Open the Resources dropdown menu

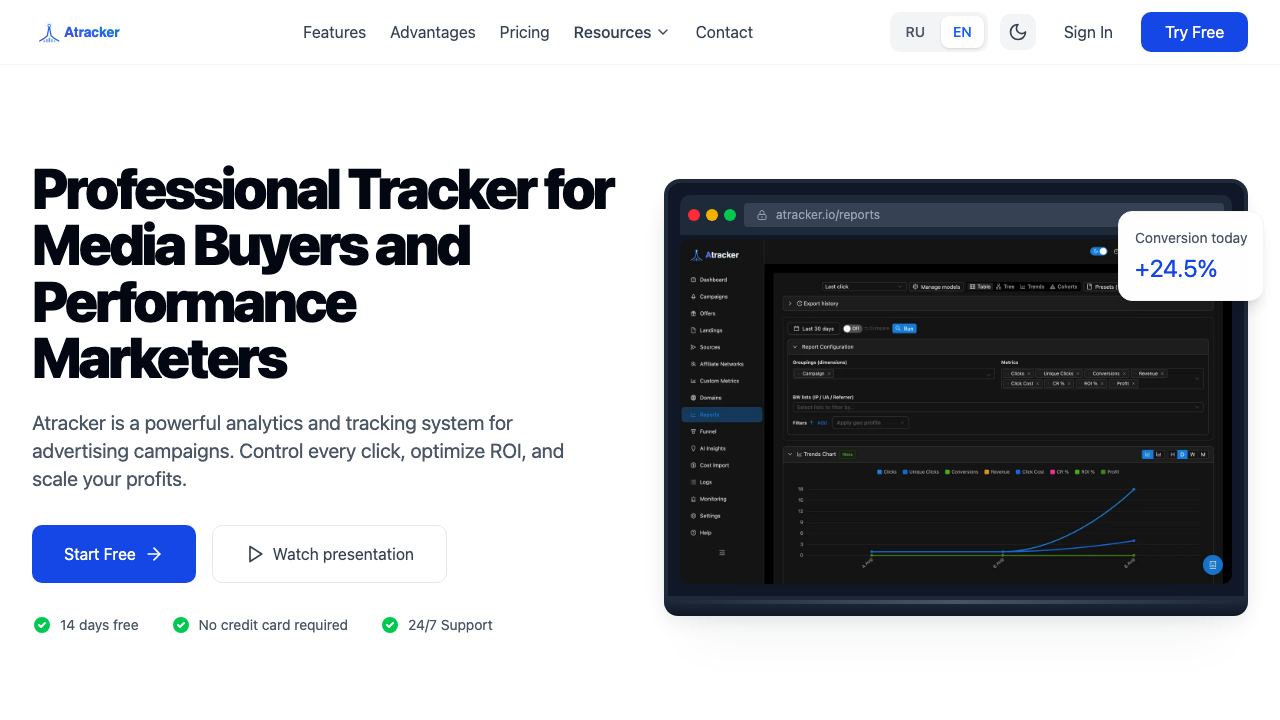click(621, 32)
